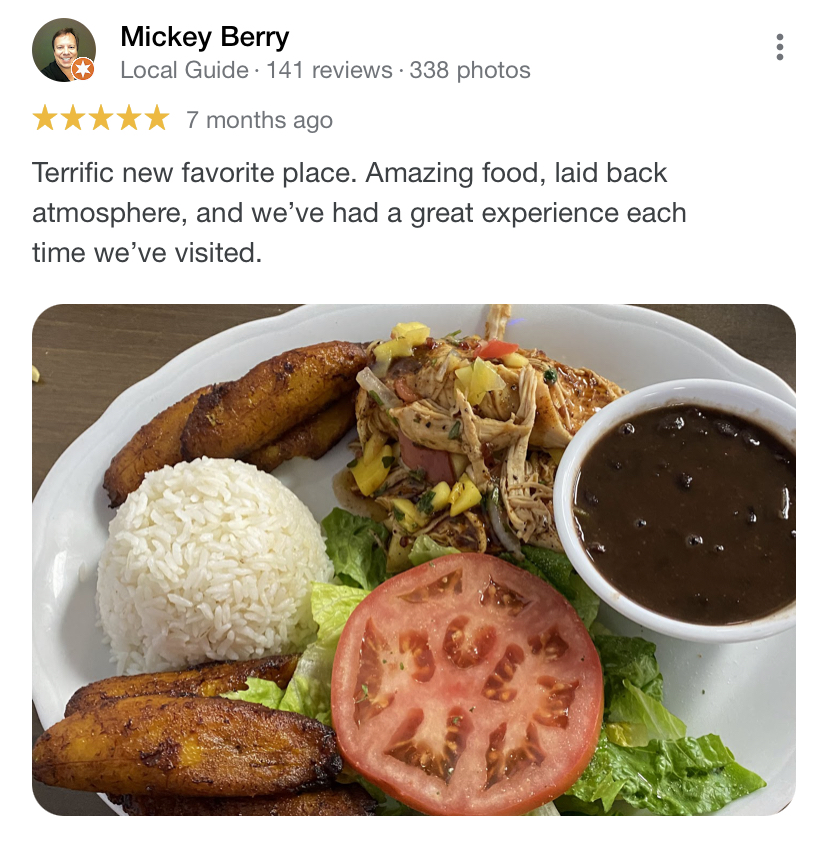Click the Local Guide label
Screen dimensions: 828x848
(184, 70)
